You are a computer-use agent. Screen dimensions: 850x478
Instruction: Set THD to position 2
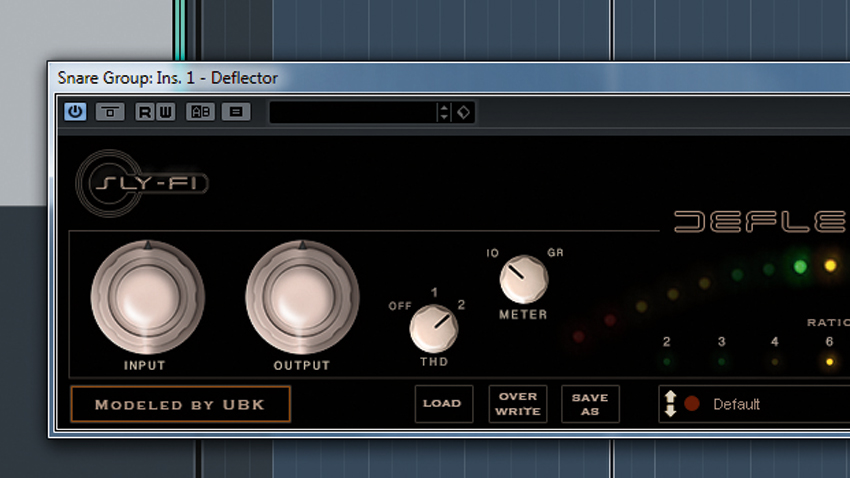(x=461, y=305)
